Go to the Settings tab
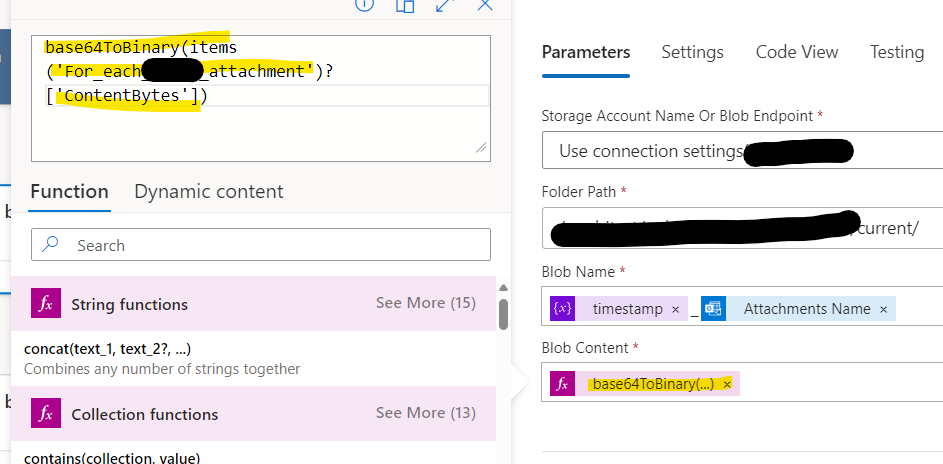 click(692, 52)
